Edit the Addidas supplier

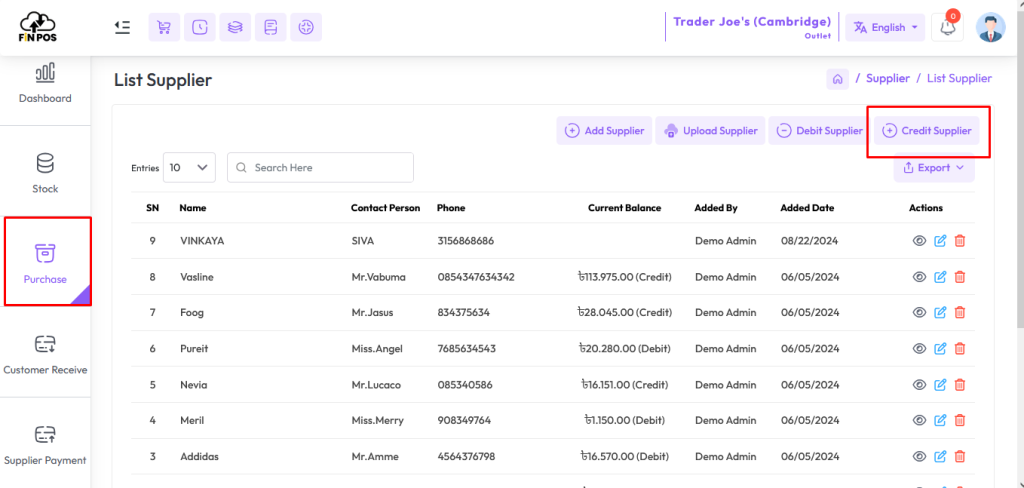pyautogui.click(x=940, y=457)
